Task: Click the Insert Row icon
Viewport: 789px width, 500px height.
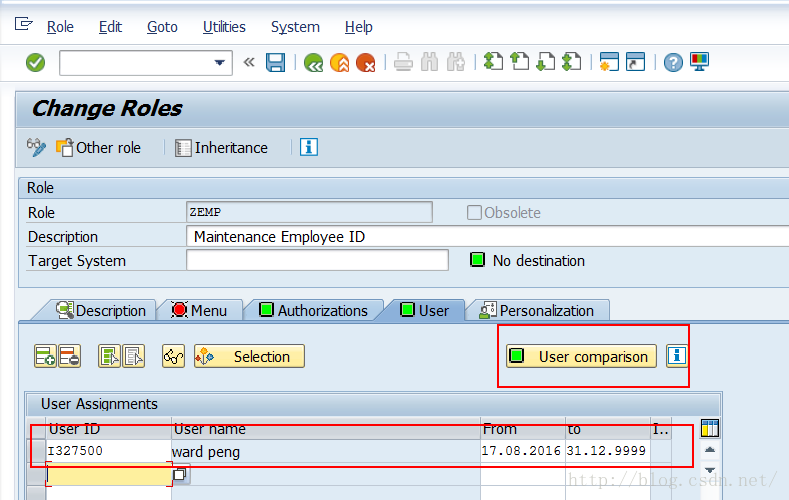Action: pos(45,356)
